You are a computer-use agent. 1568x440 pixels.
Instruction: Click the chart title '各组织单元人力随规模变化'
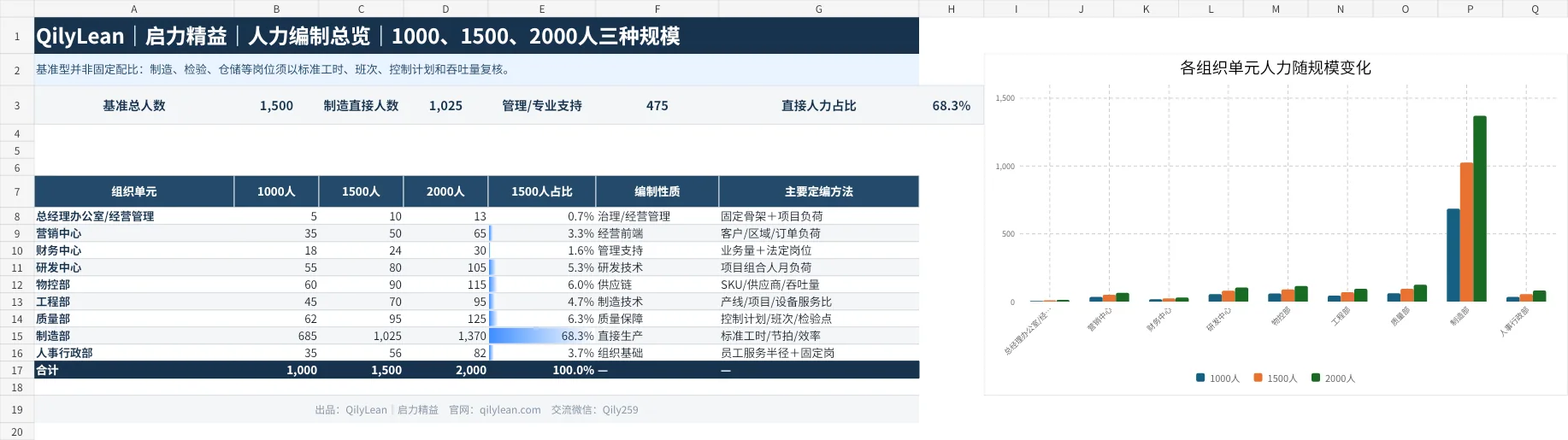[1275, 67]
